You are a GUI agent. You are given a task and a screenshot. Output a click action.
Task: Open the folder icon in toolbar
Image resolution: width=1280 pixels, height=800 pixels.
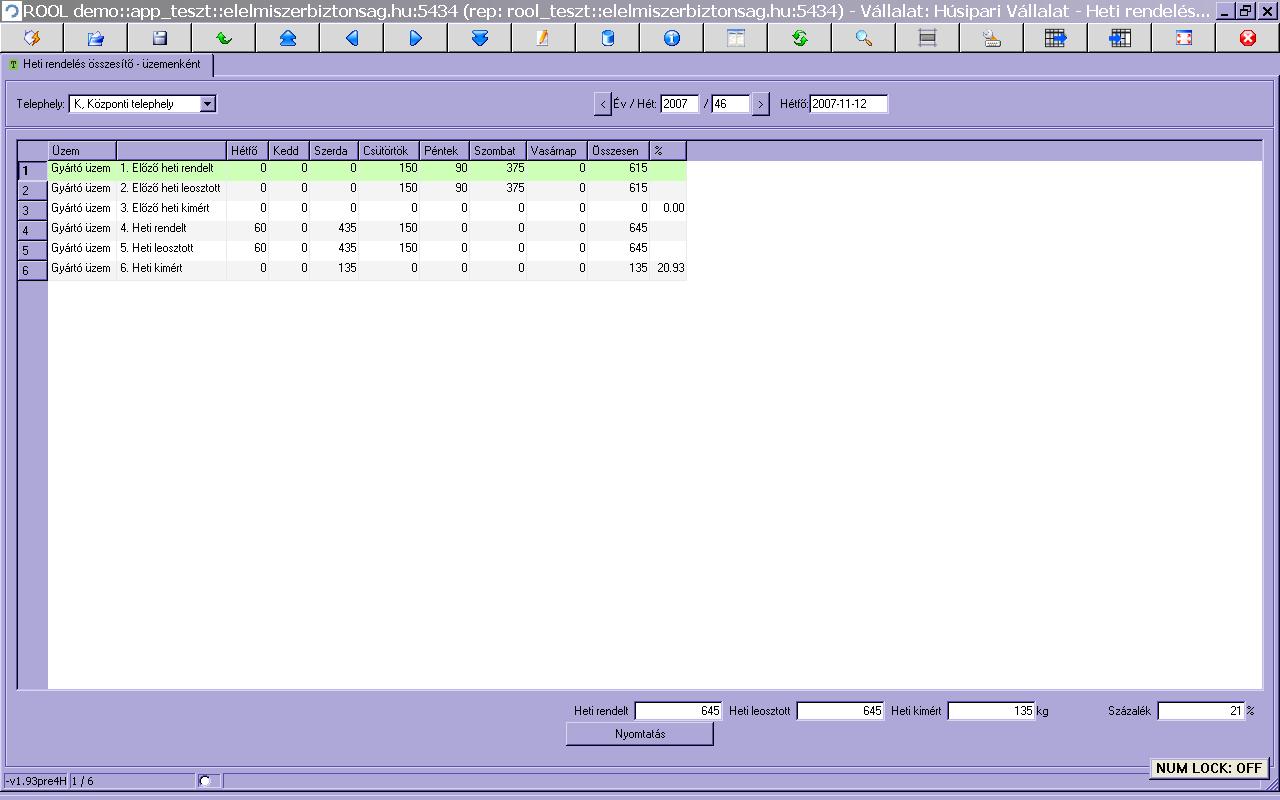(x=96, y=38)
